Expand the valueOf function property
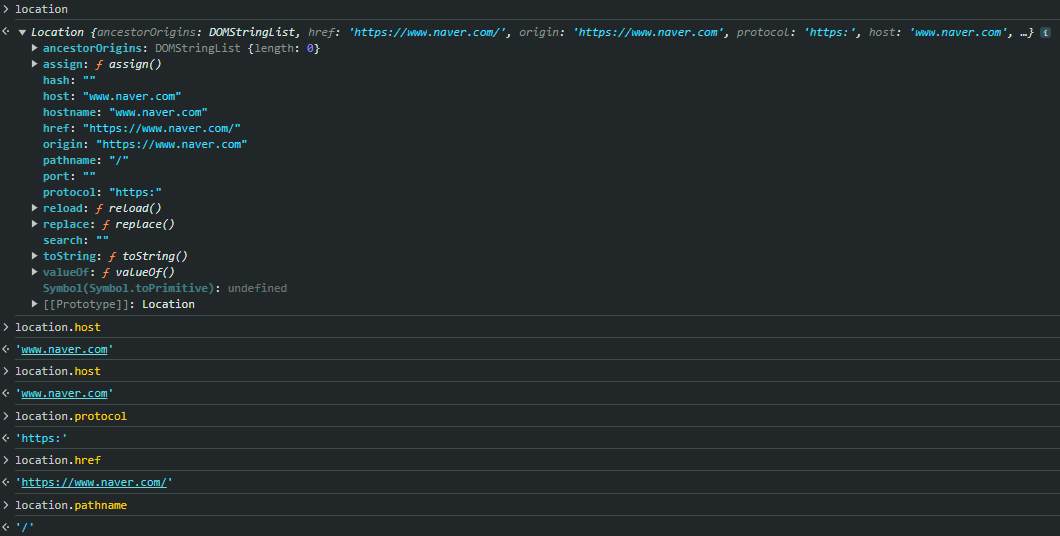 coord(34,272)
